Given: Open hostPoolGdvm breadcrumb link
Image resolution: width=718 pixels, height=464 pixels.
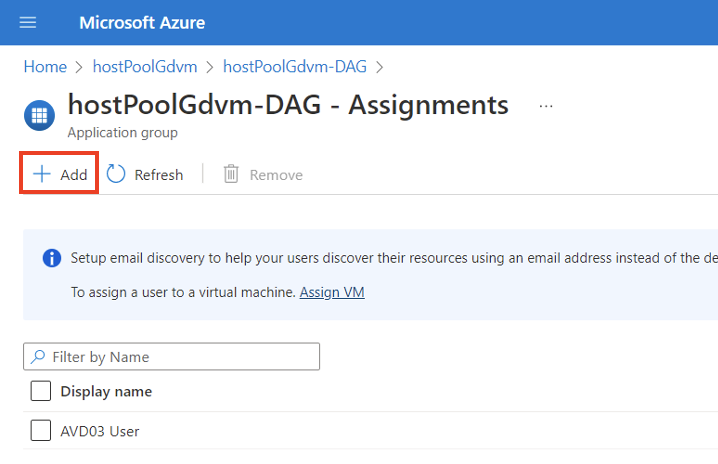Looking at the screenshot, I should 145,67.
